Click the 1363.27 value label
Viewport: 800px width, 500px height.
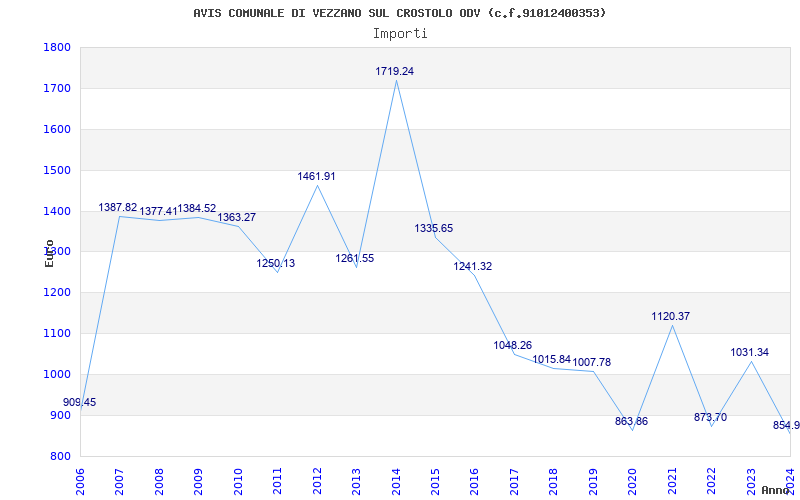237,217
